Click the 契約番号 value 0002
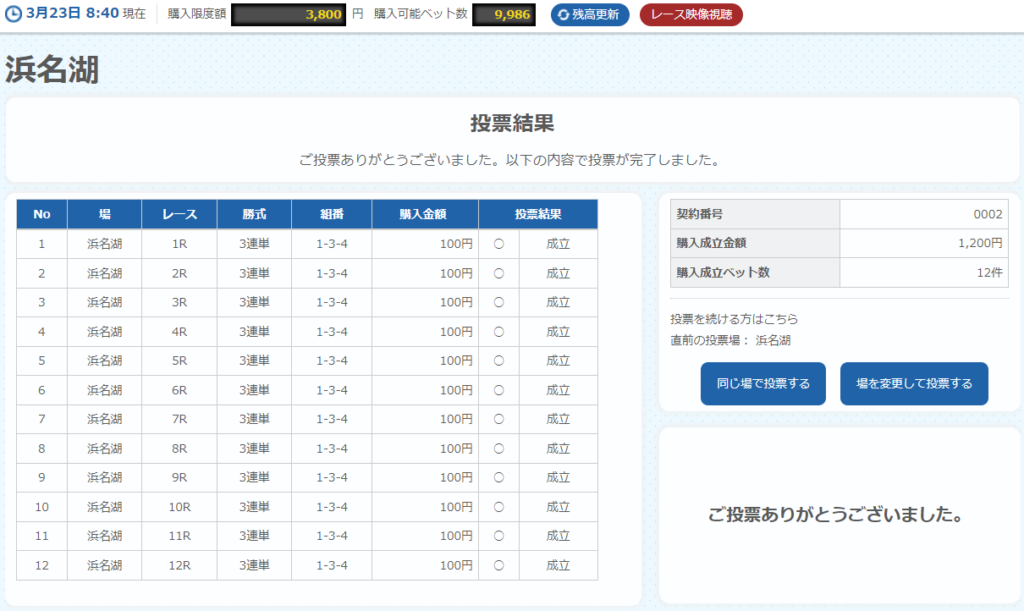Screen dimensions: 1024x611 [987, 214]
